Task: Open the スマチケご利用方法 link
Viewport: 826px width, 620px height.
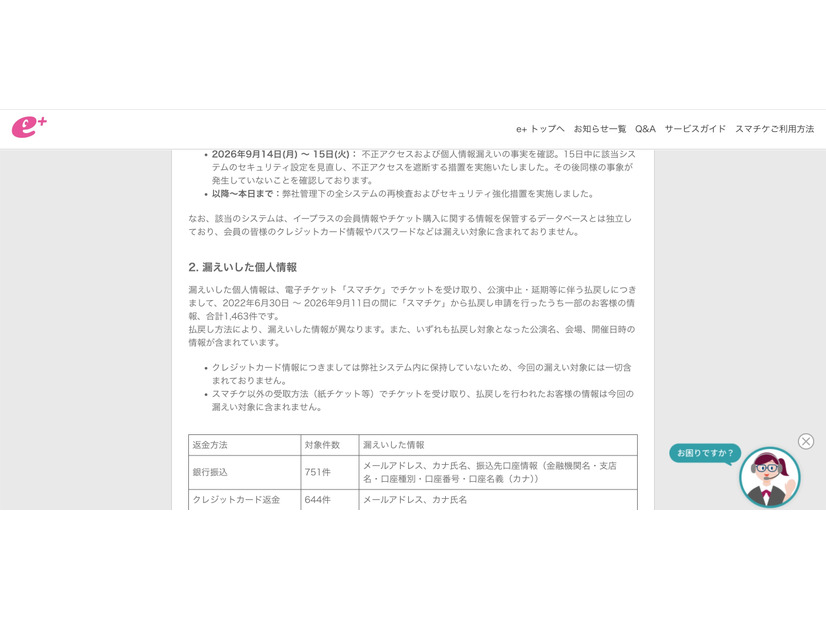Action: [x=774, y=129]
